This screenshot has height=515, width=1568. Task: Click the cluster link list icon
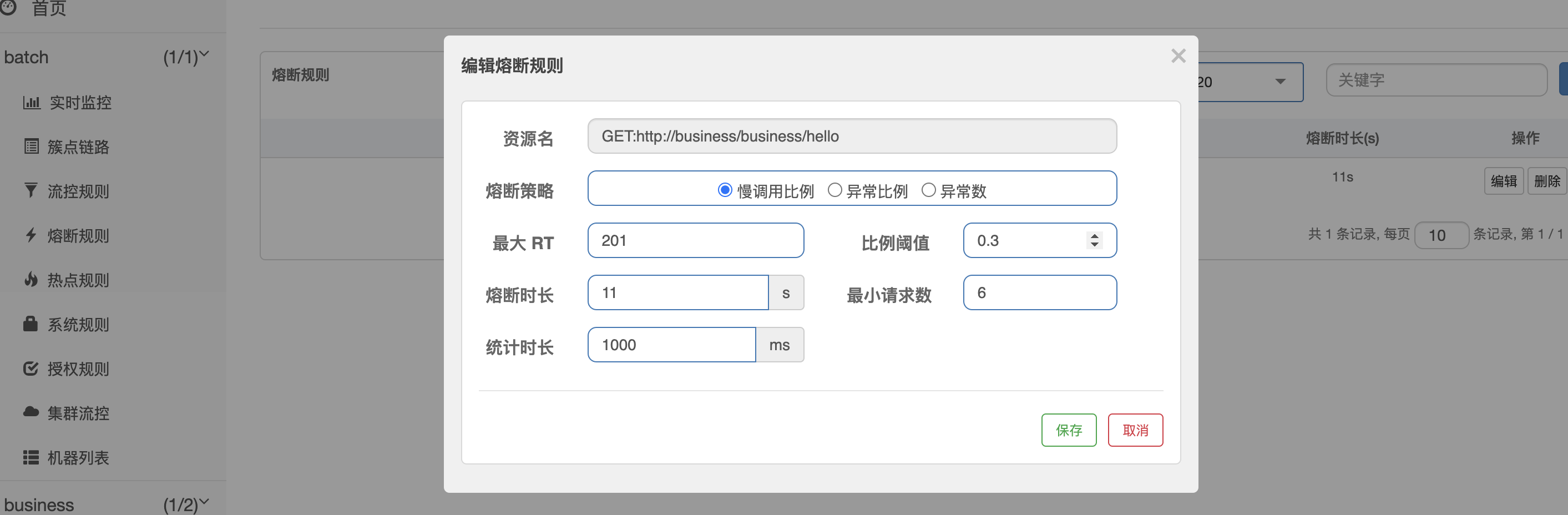tap(31, 146)
